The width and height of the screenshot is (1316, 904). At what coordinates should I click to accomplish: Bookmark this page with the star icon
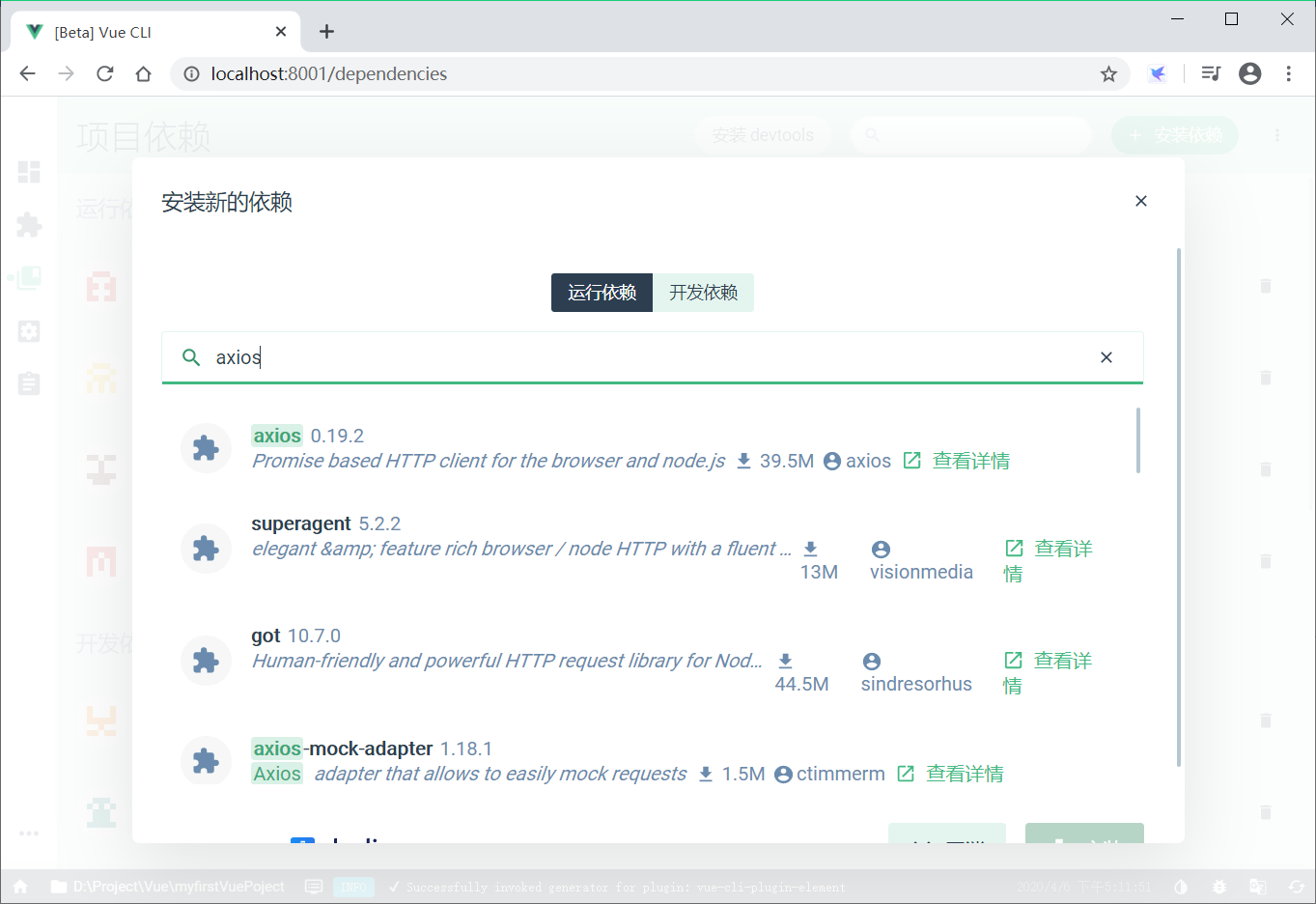1108,73
